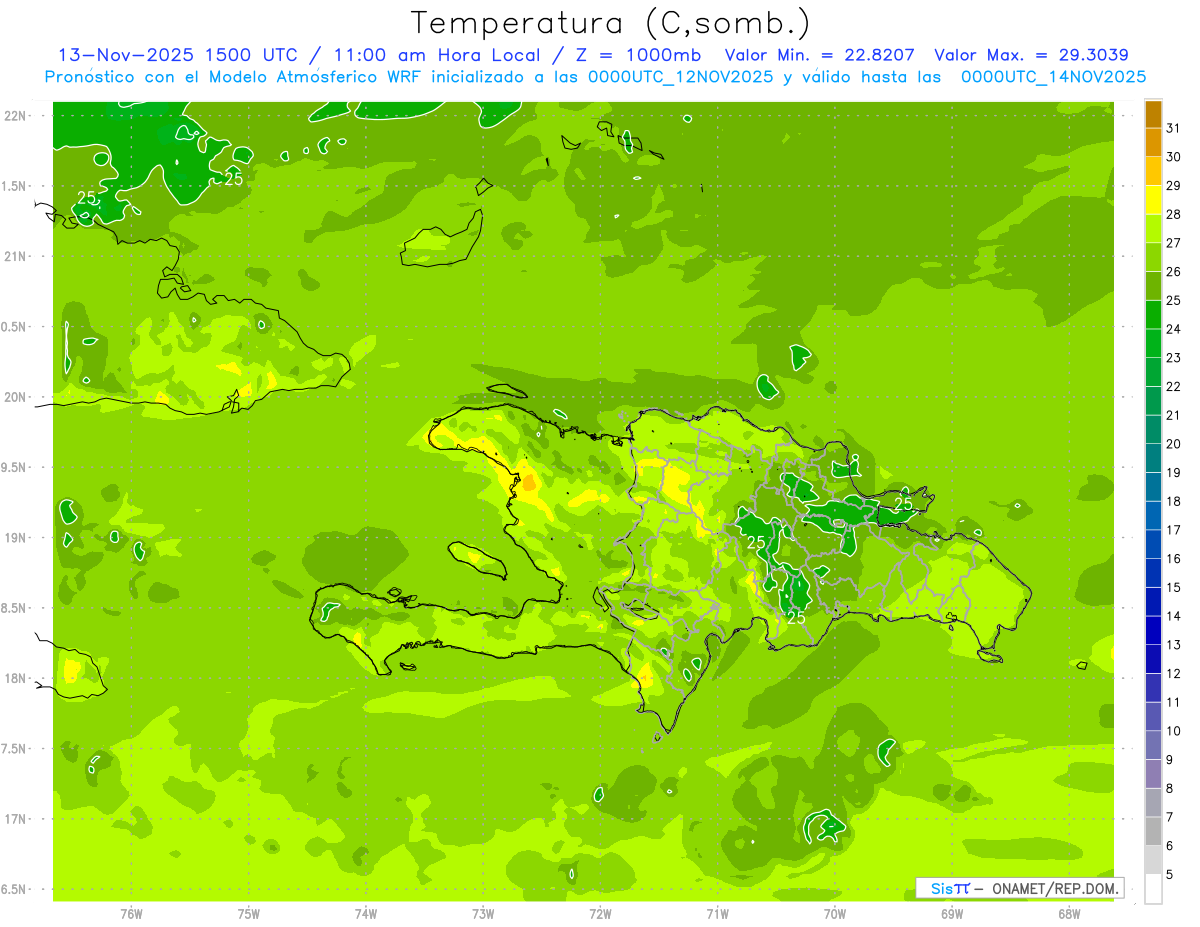
Task: Click the color bar scale number "29"
Action: click(1174, 186)
